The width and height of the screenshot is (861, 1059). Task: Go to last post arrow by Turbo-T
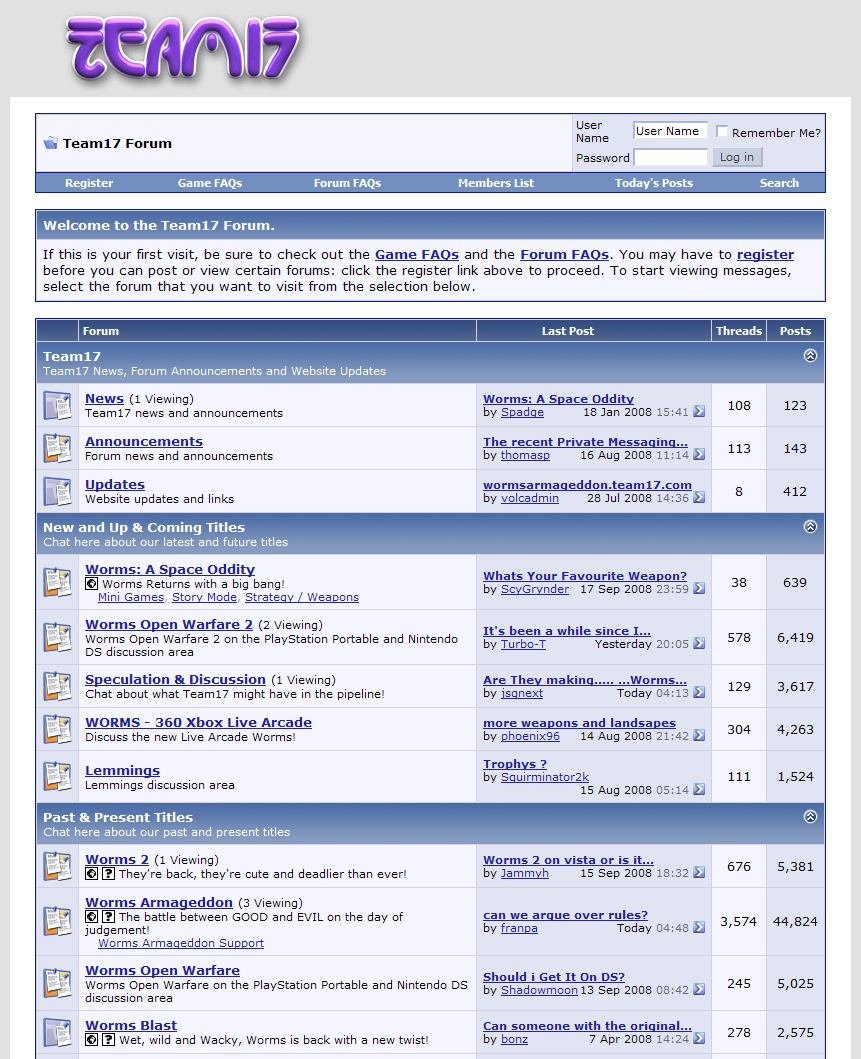click(699, 644)
